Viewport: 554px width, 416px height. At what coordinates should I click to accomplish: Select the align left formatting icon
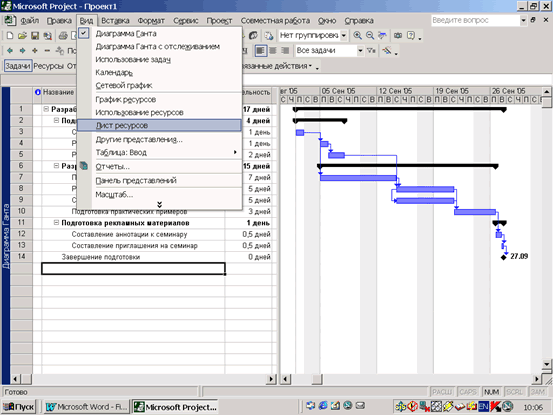(x=260, y=51)
